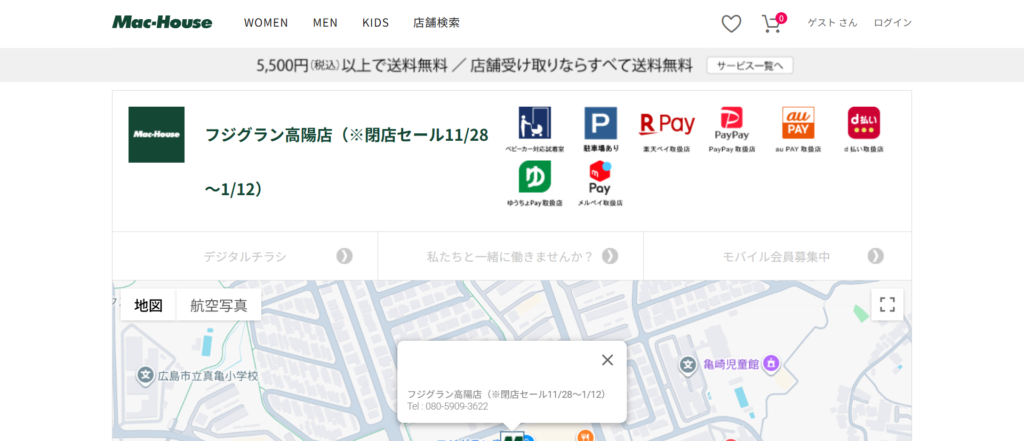
Task: Switch the map to 航空写真 view
Action: click(x=219, y=305)
